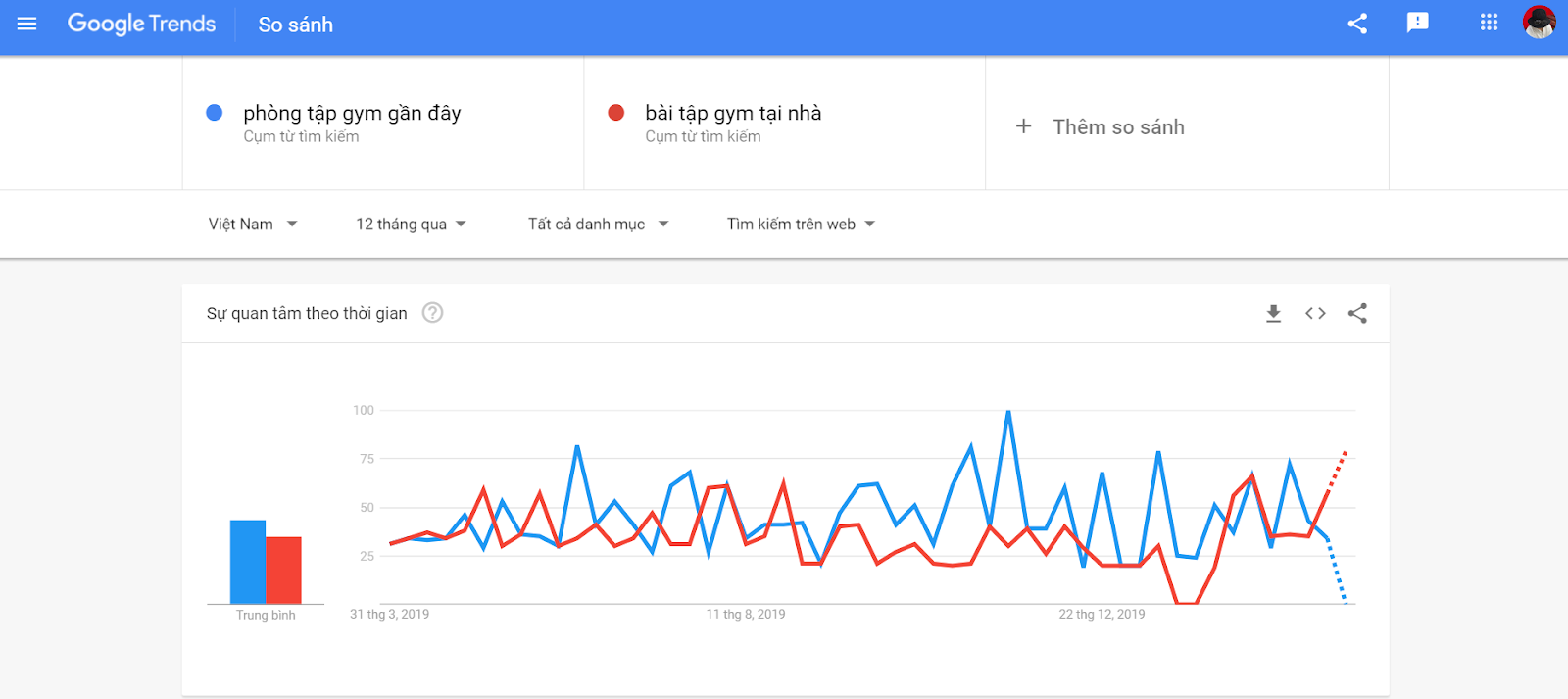Click the embed code icon
Screen dimensions: 1568x699
click(x=1315, y=313)
